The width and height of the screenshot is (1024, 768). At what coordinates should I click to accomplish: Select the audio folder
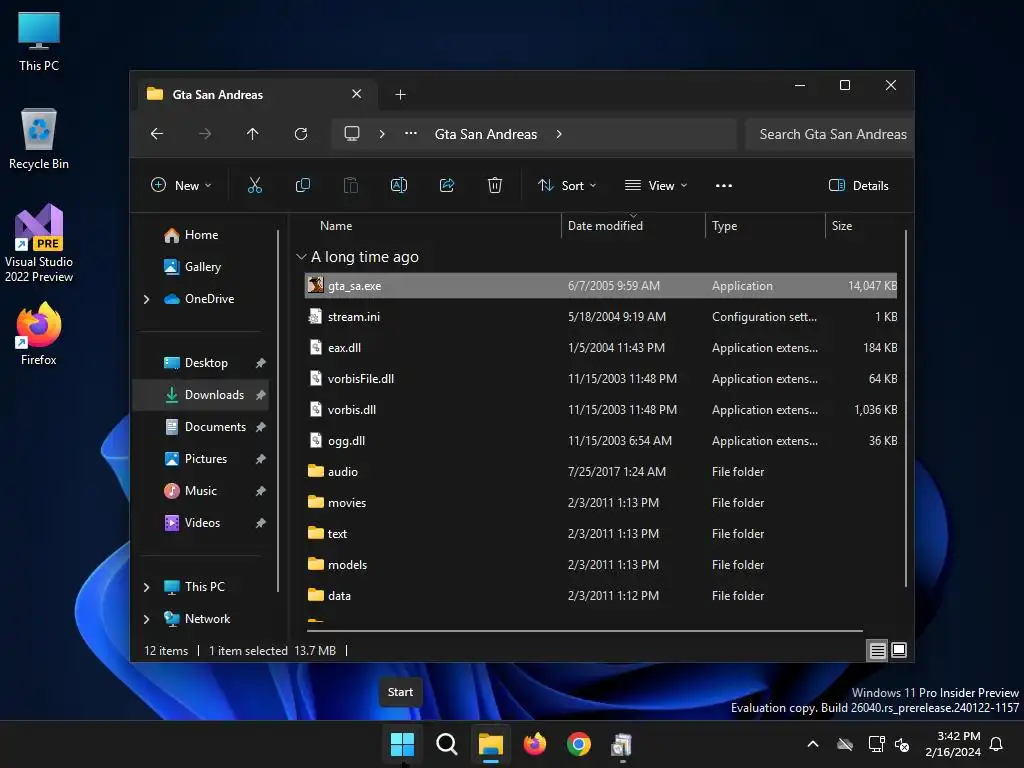[601, 472]
